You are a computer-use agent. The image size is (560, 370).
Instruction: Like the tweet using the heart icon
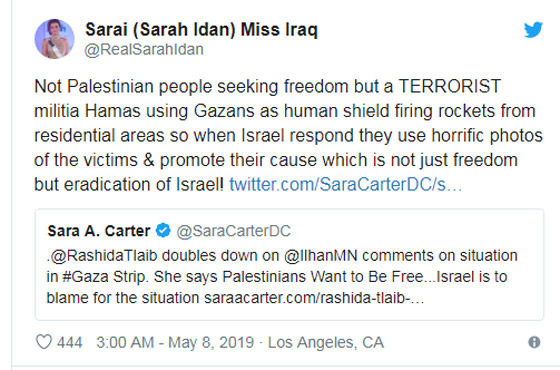[44, 342]
